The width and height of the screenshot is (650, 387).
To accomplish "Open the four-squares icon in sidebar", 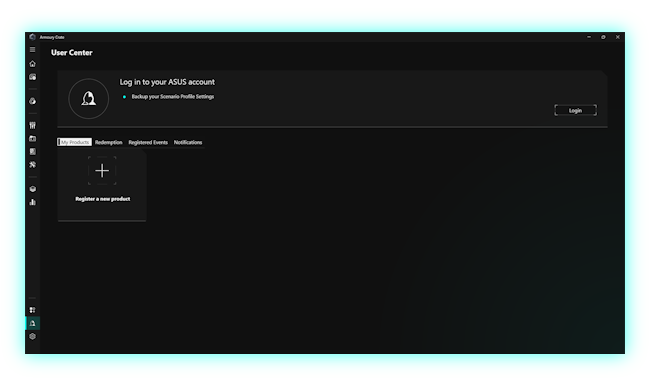I will coord(32,310).
